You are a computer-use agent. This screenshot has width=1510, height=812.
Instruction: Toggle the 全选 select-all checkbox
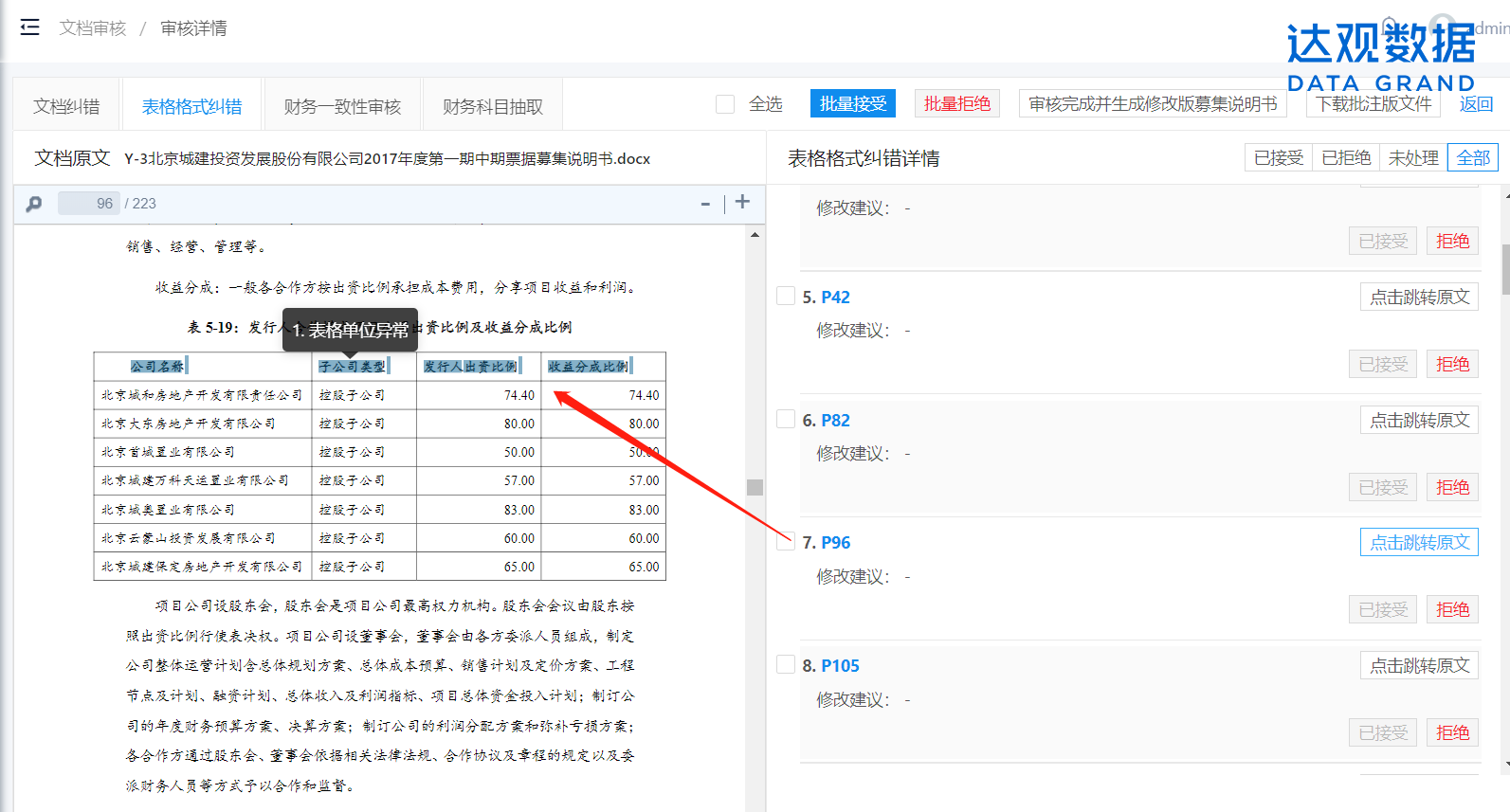[725, 104]
